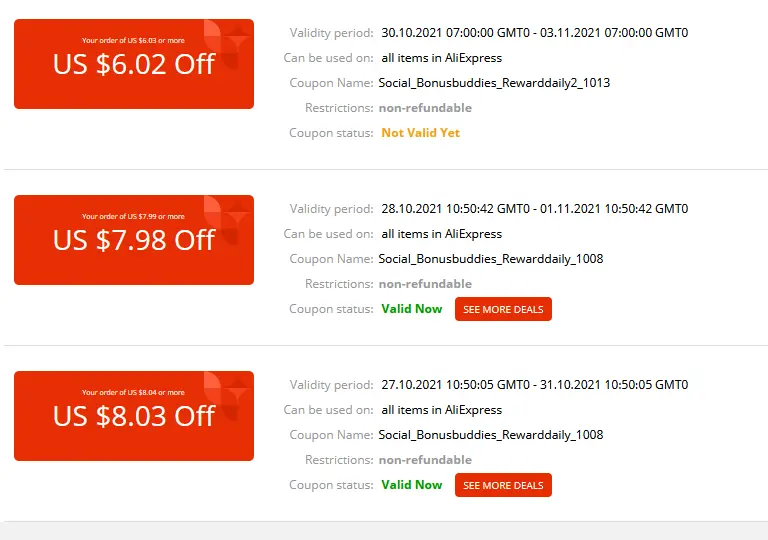The height and width of the screenshot is (540, 768).
Task: Click the US $6.02 Off coupon card
Action: pos(134,64)
